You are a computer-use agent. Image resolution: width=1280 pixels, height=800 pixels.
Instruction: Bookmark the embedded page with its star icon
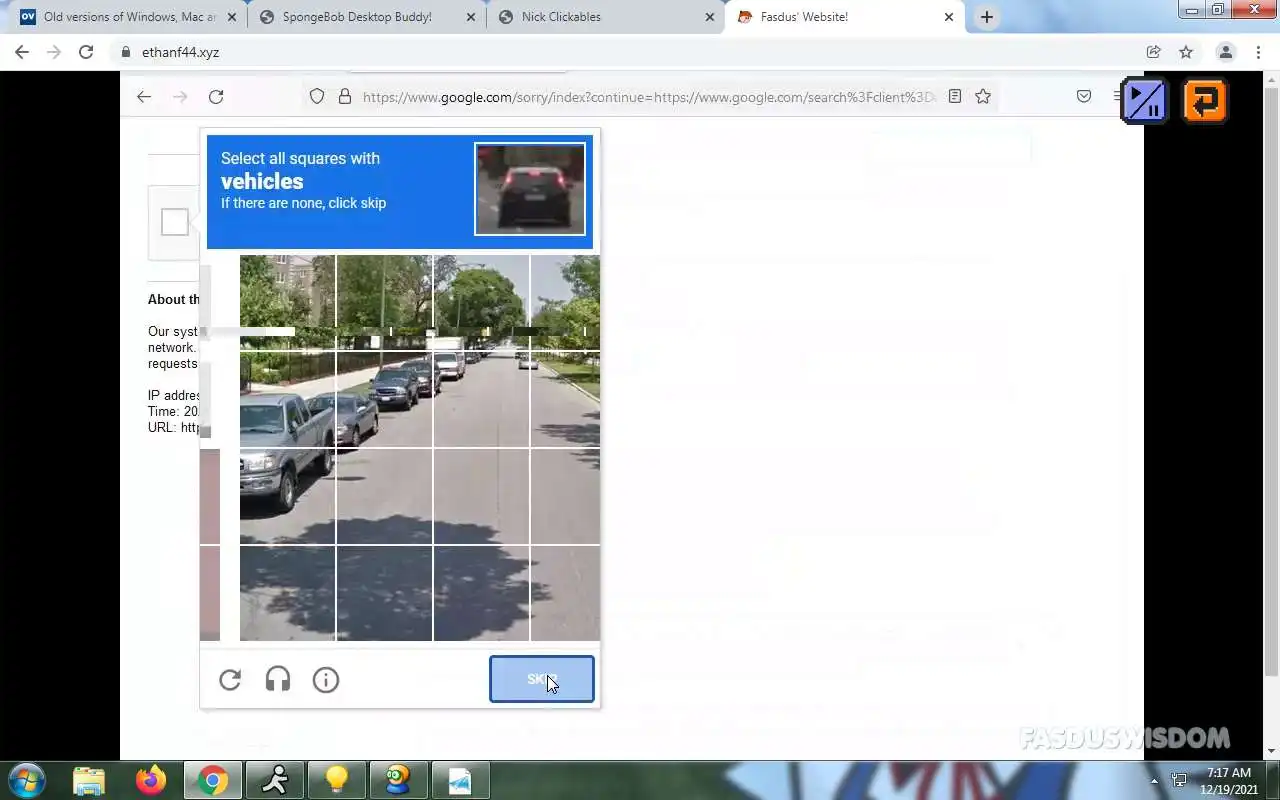click(x=983, y=97)
